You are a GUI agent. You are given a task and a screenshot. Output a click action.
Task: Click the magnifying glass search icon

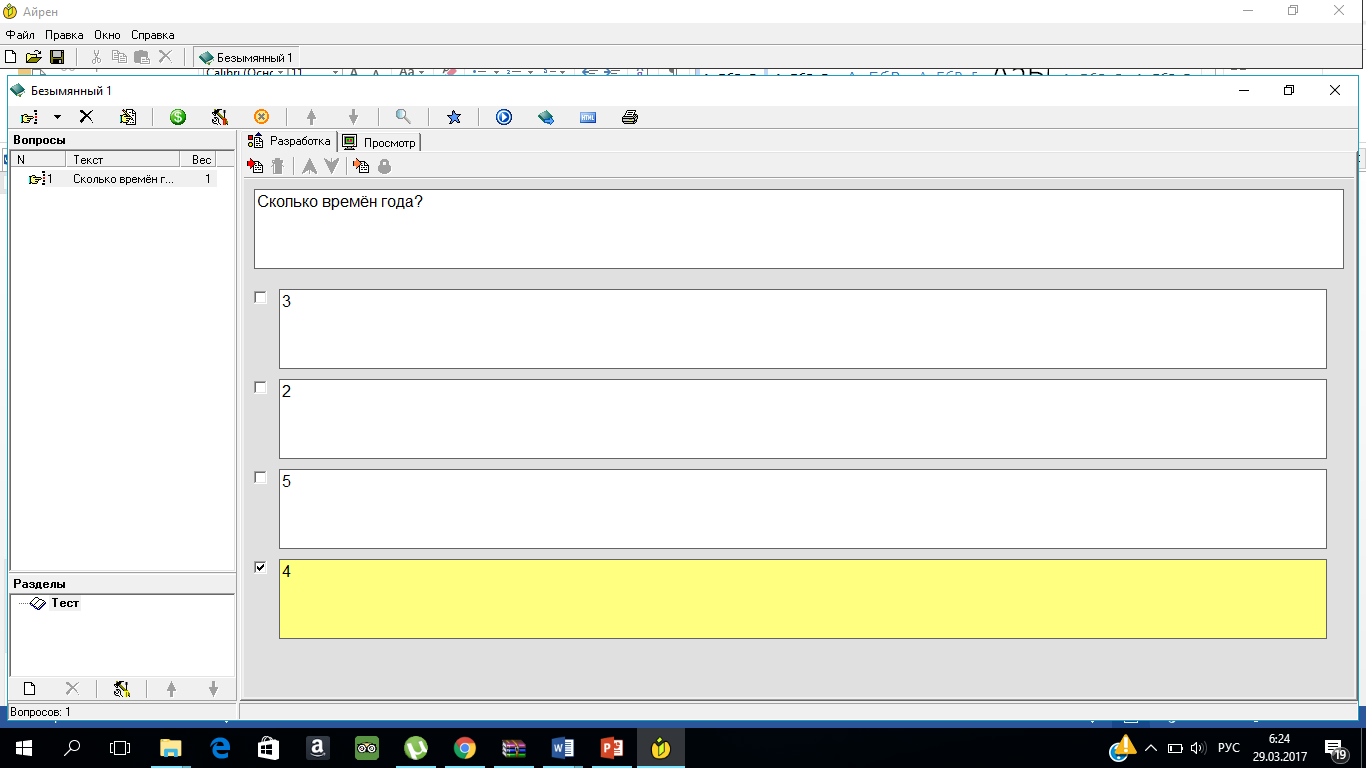(x=403, y=117)
